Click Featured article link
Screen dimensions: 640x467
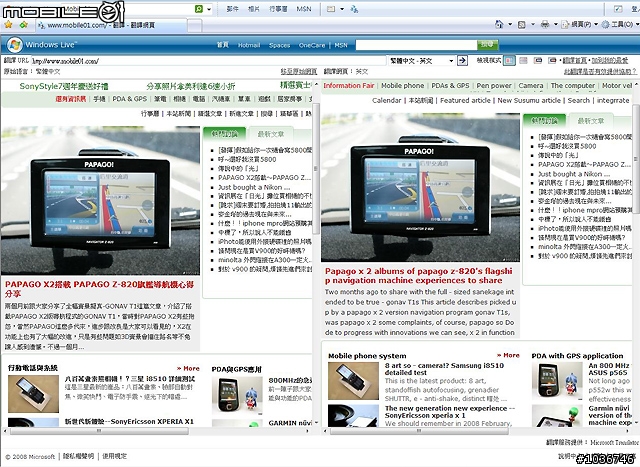pos(465,100)
